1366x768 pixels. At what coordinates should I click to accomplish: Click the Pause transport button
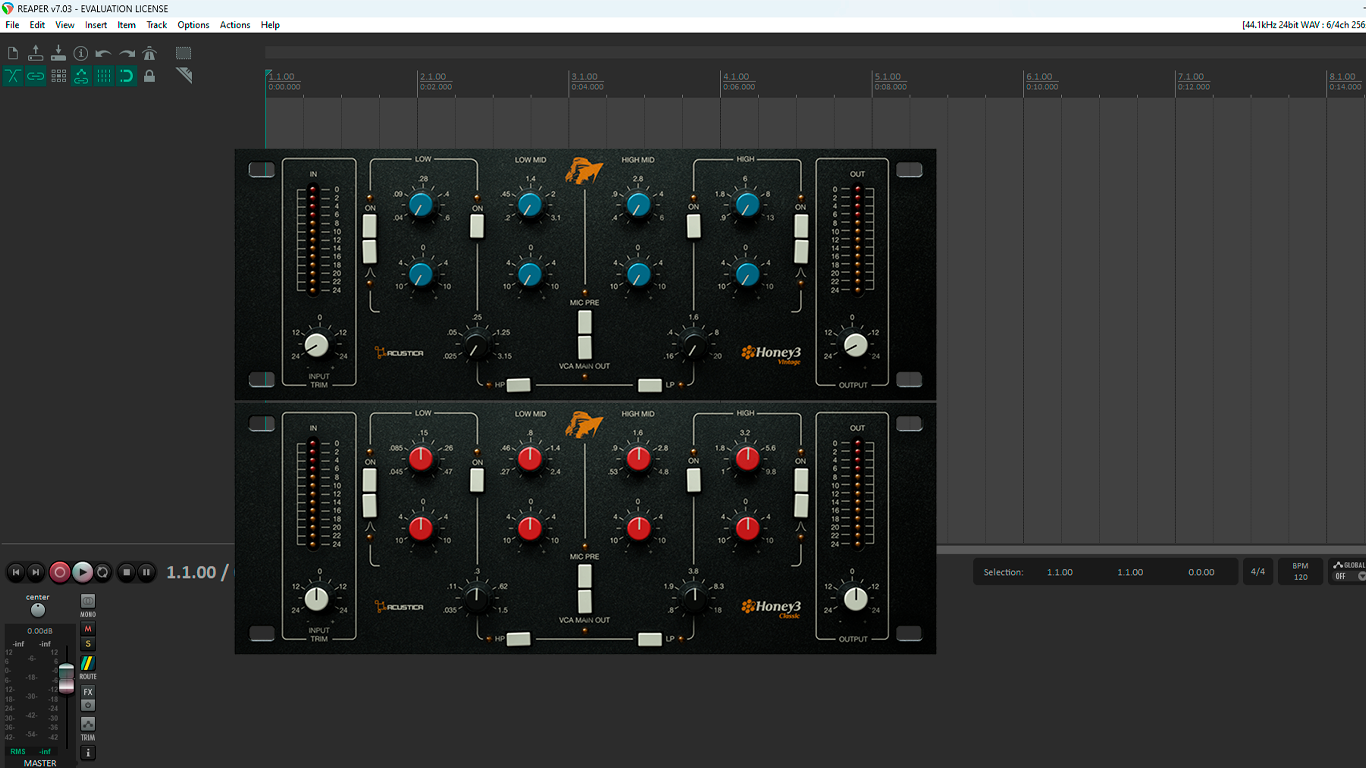point(147,572)
